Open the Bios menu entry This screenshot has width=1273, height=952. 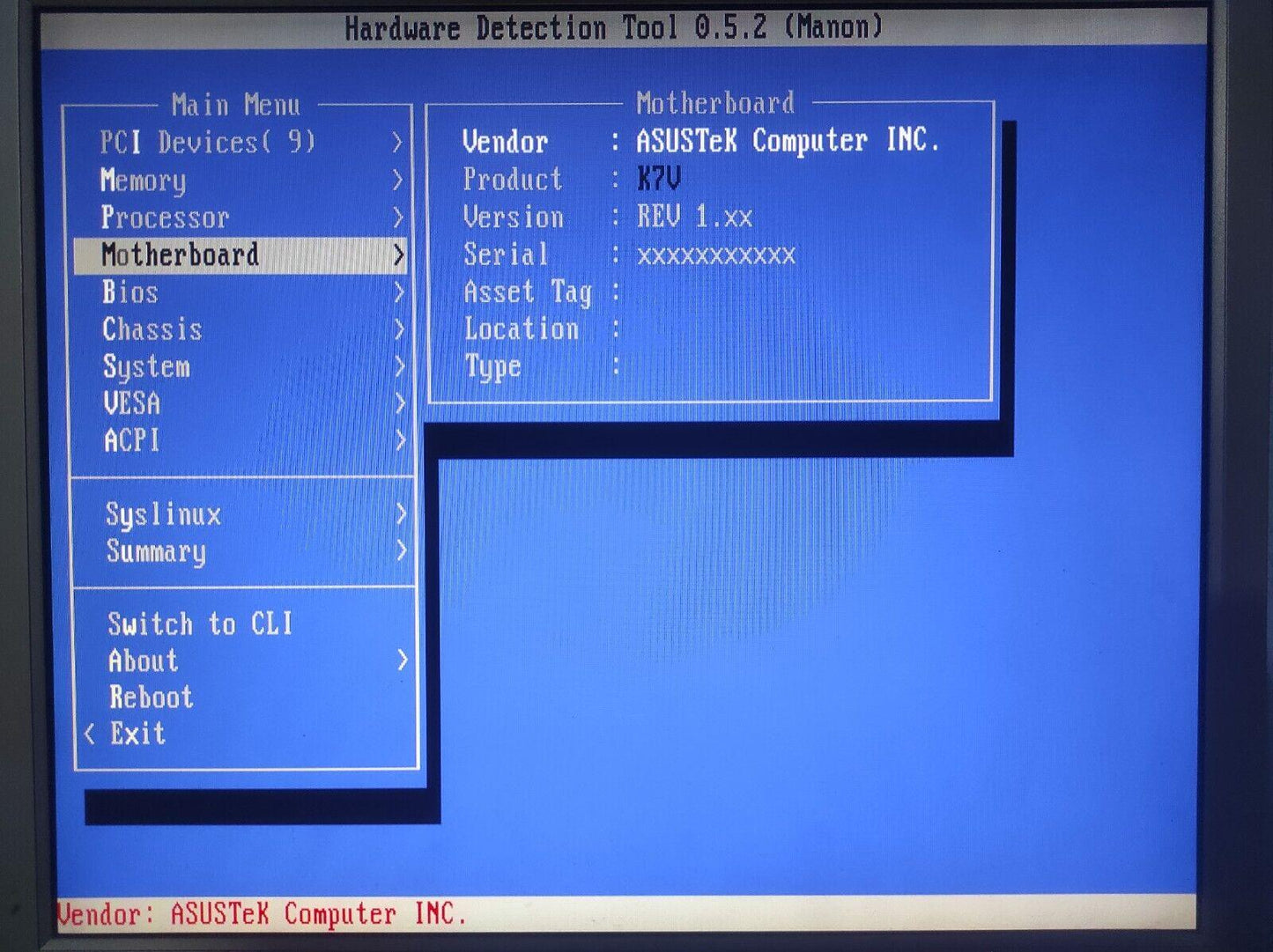click(130, 292)
